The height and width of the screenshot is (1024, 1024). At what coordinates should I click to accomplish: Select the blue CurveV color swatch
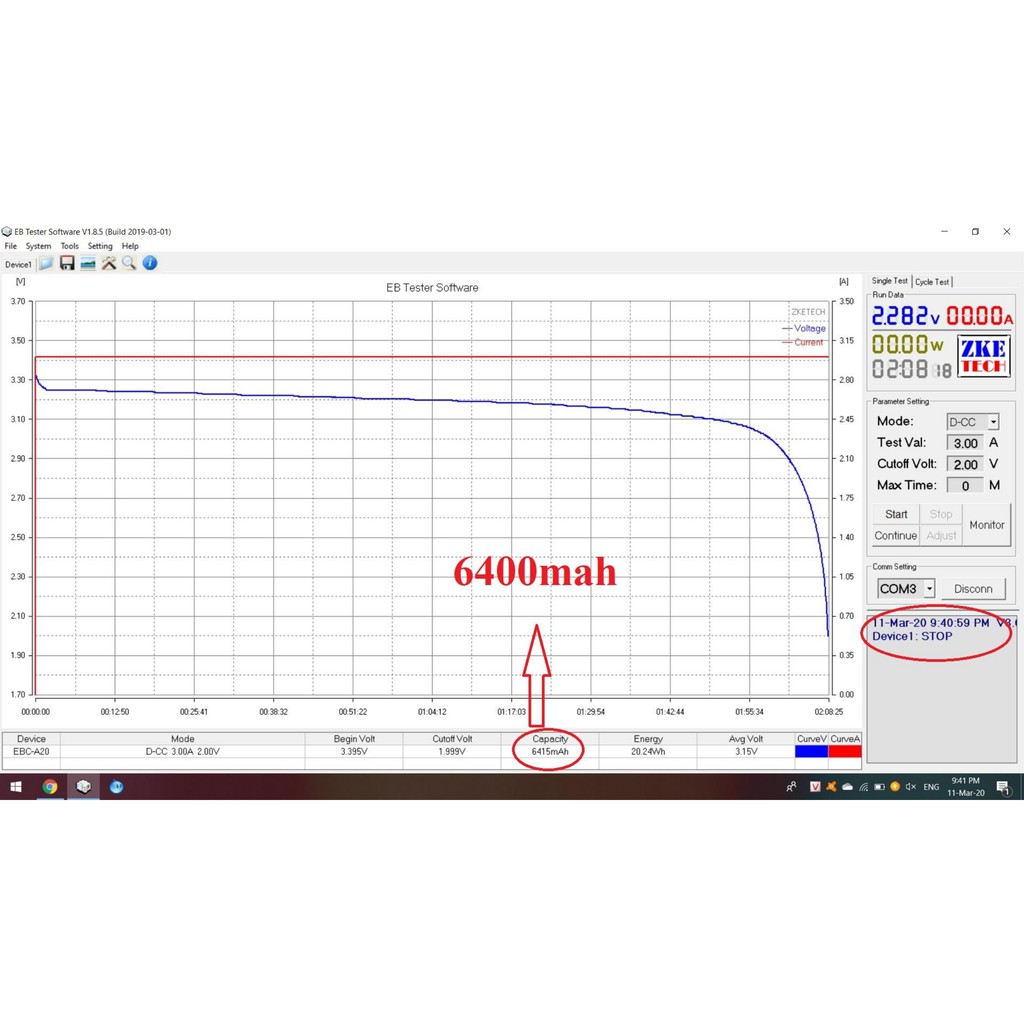tap(812, 750)
